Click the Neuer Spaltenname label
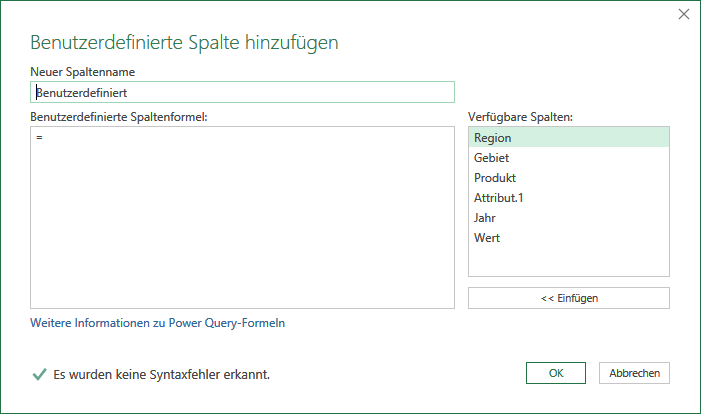 [x=82, y=72]
